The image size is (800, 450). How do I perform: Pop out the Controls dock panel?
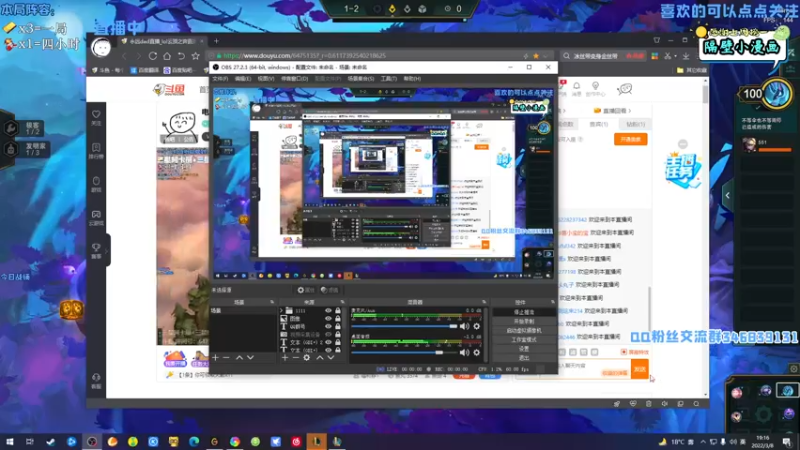(x=553, y=302)
